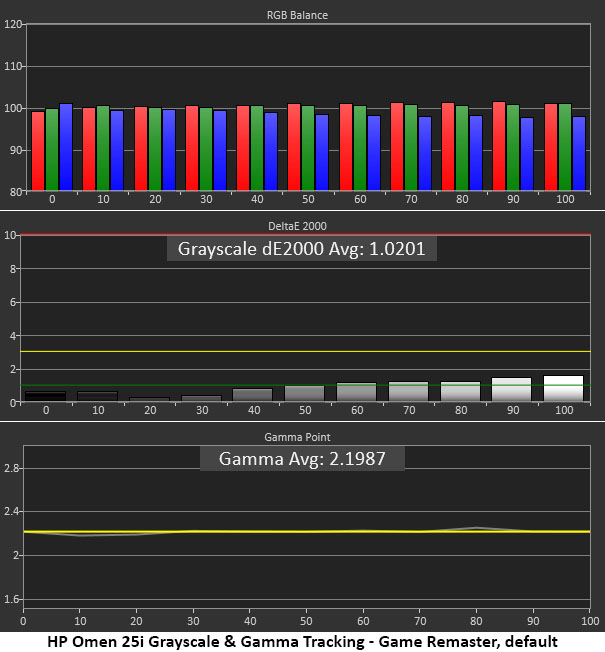Click the 'RGB Balance' chart title
Image resolution: width=605 pixels, height=652 pixels.
297,15
